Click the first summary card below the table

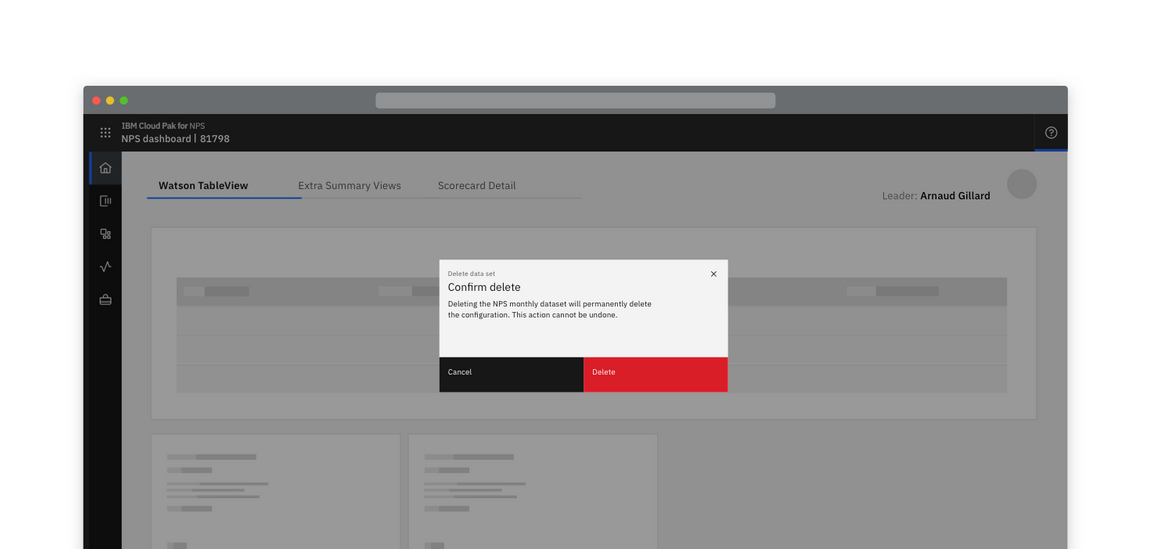[x=275, y=490]
